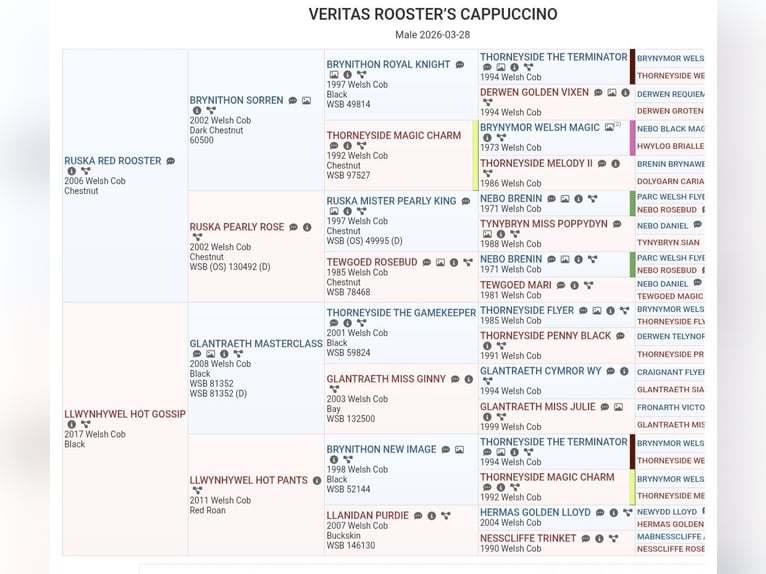Show info icon beside Llwynhywel Hot Pants
766x574 pixels.
click(317, 481)
